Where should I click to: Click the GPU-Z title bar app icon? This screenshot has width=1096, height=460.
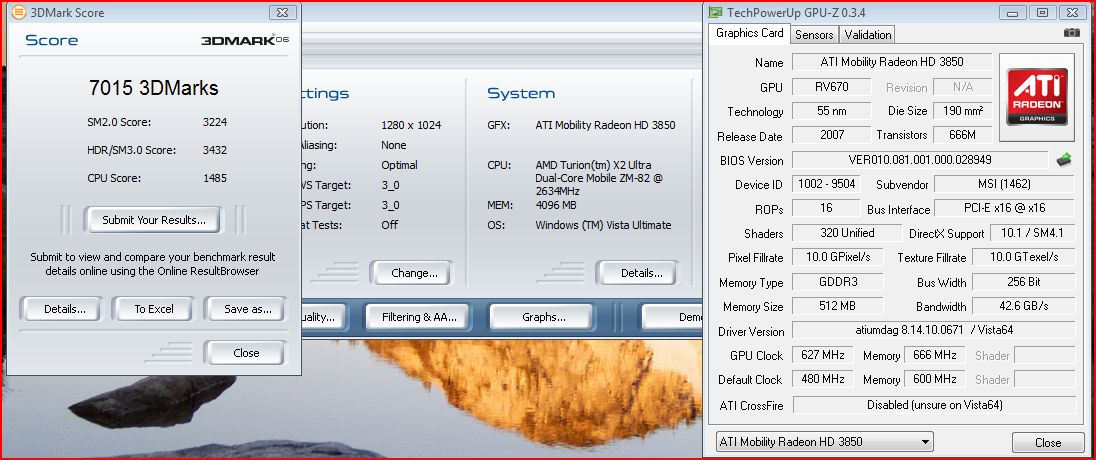tap(715, 13)
